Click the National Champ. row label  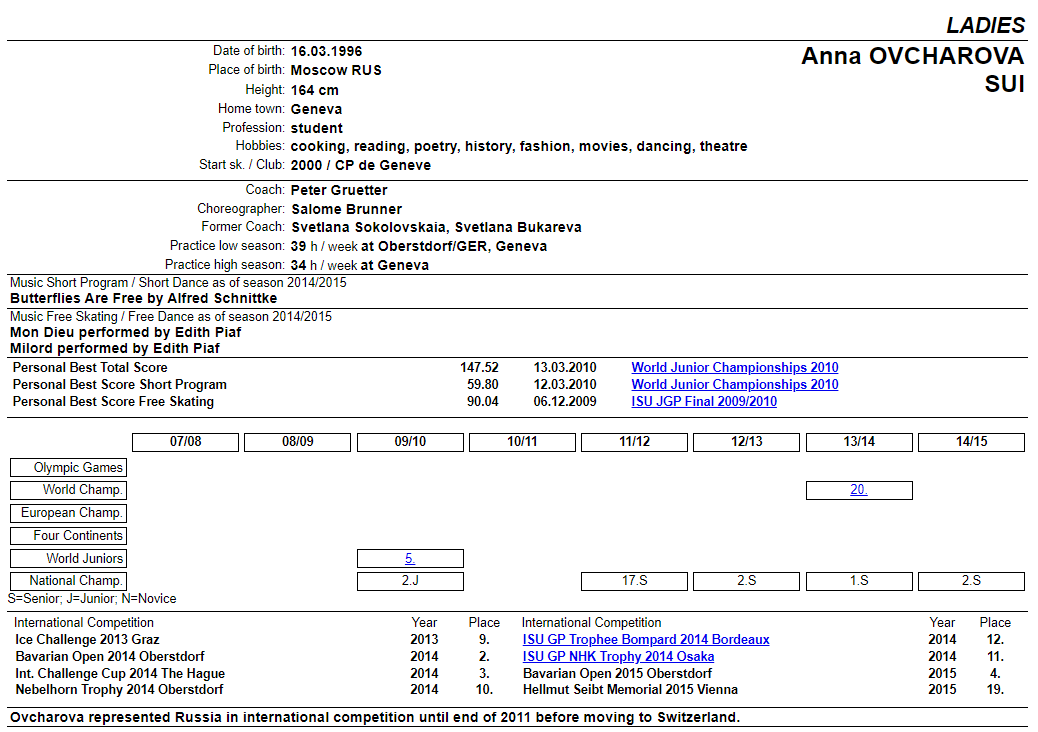68,581
